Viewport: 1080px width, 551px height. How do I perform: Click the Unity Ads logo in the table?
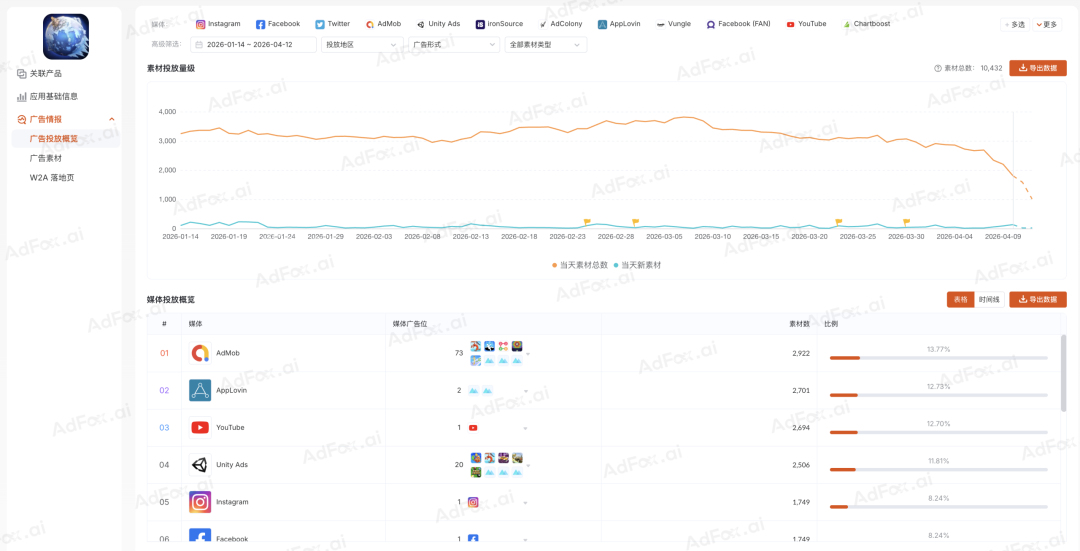click(x=200, y=465)
